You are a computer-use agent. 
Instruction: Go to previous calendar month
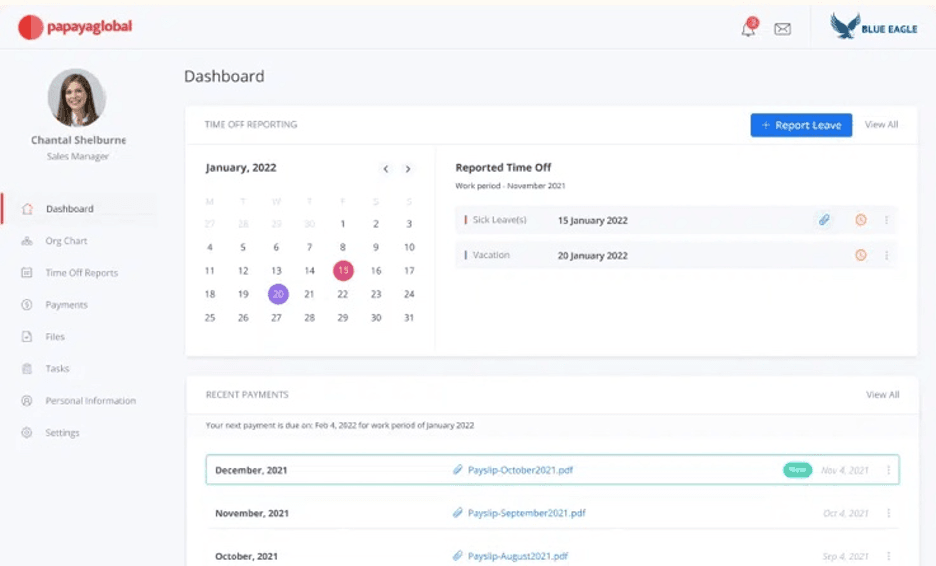tap(386, 169)
